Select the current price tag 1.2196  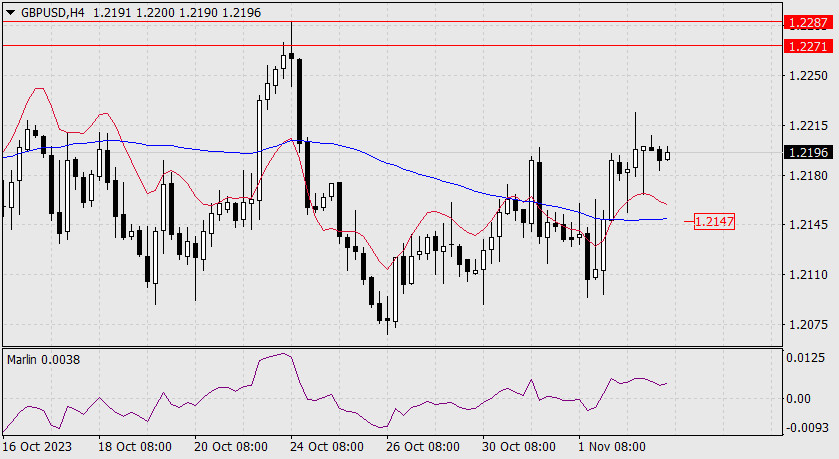[809, 152]
